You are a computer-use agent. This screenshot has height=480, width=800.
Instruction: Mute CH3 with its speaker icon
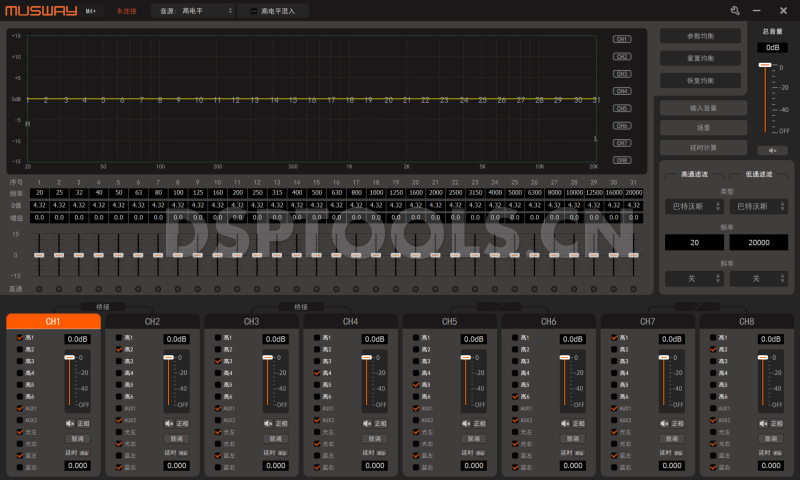(269, 423)
